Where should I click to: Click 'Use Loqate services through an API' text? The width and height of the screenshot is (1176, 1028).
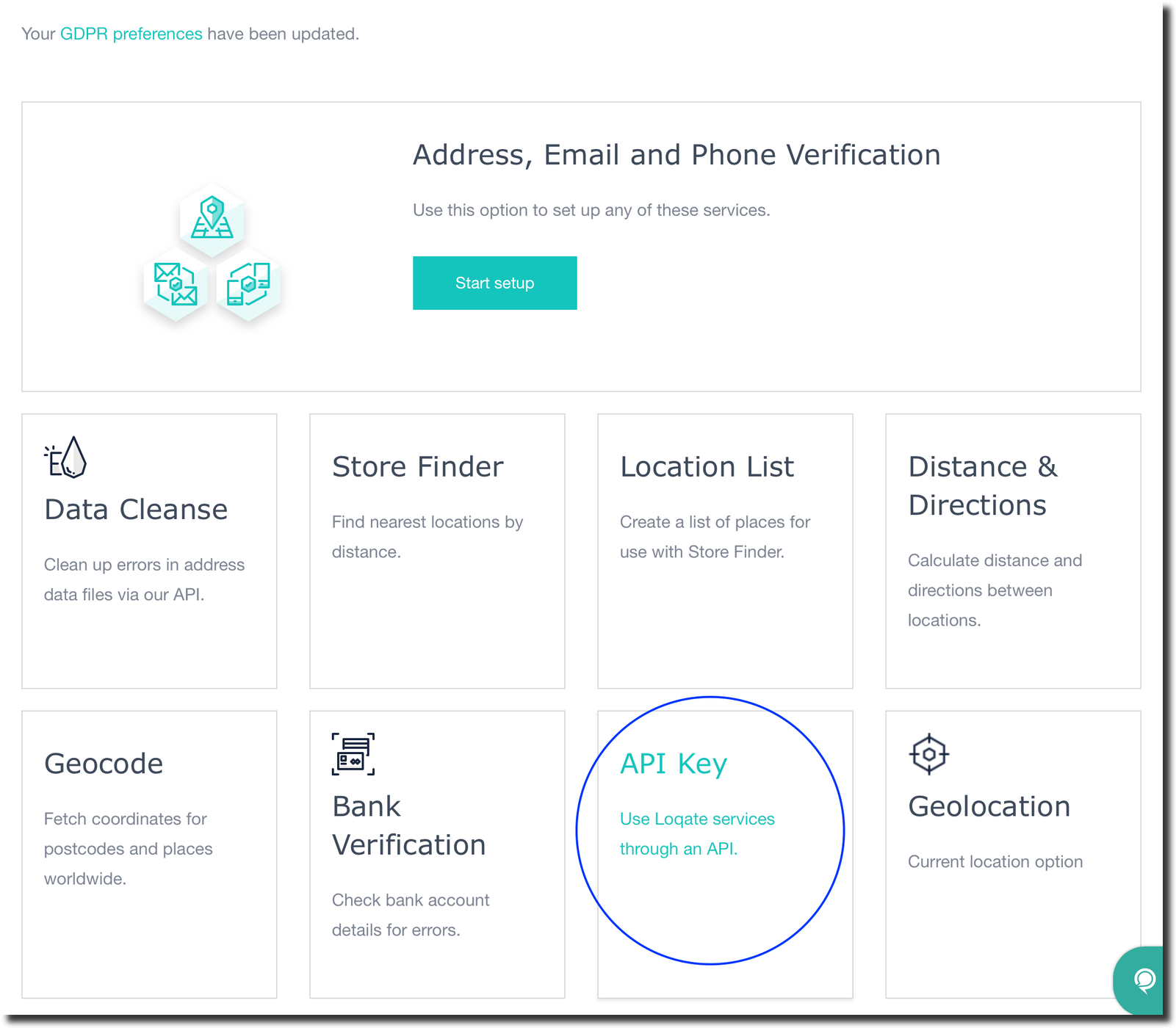pos(696,833)
